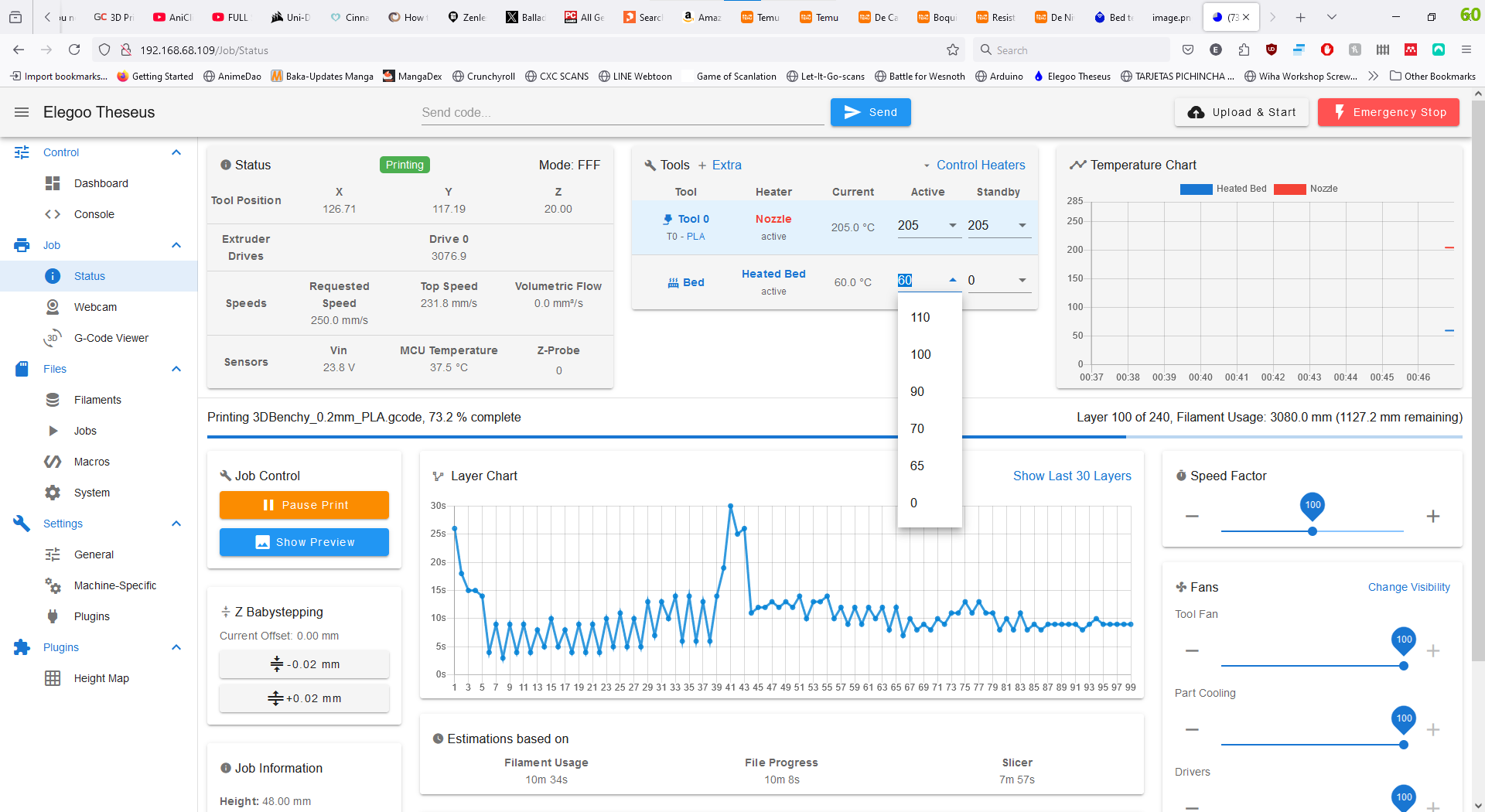Click the Emergency Stop button

pyautogui.click(x=1388, y=112)
